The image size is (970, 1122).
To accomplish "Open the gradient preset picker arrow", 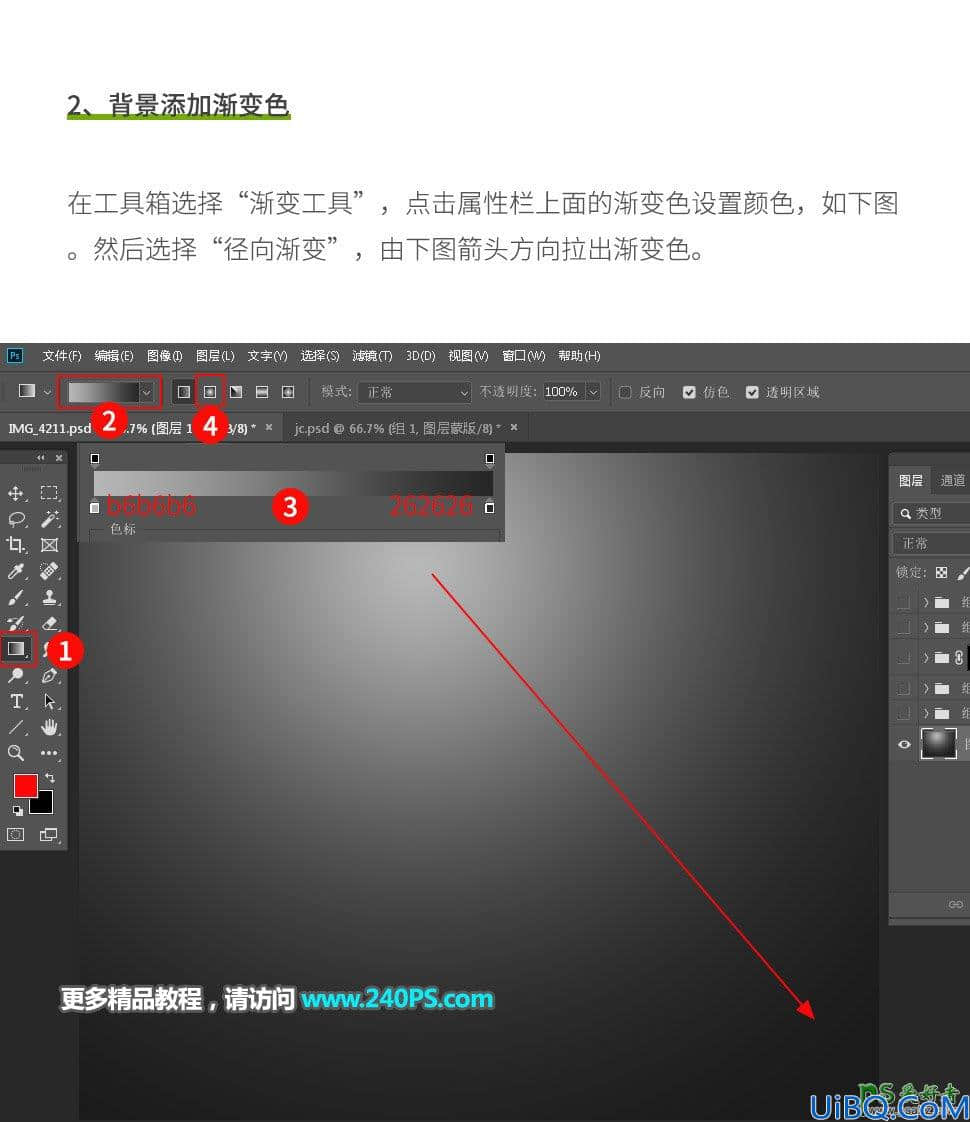I will [x=146, y=392].
